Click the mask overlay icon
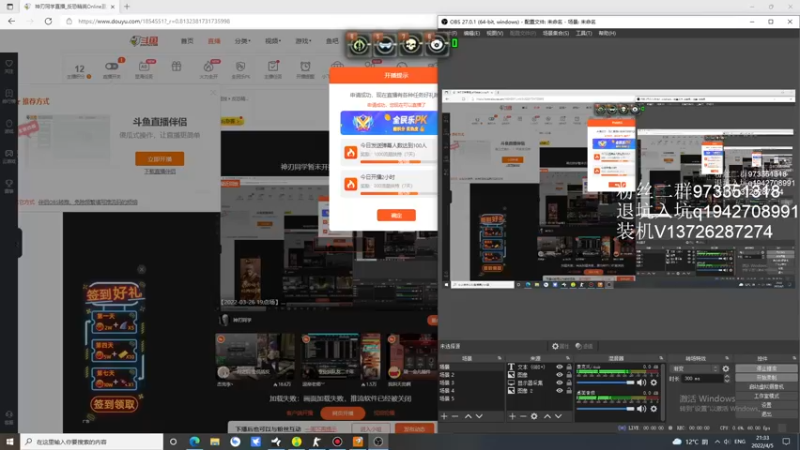 click(385, 45)
